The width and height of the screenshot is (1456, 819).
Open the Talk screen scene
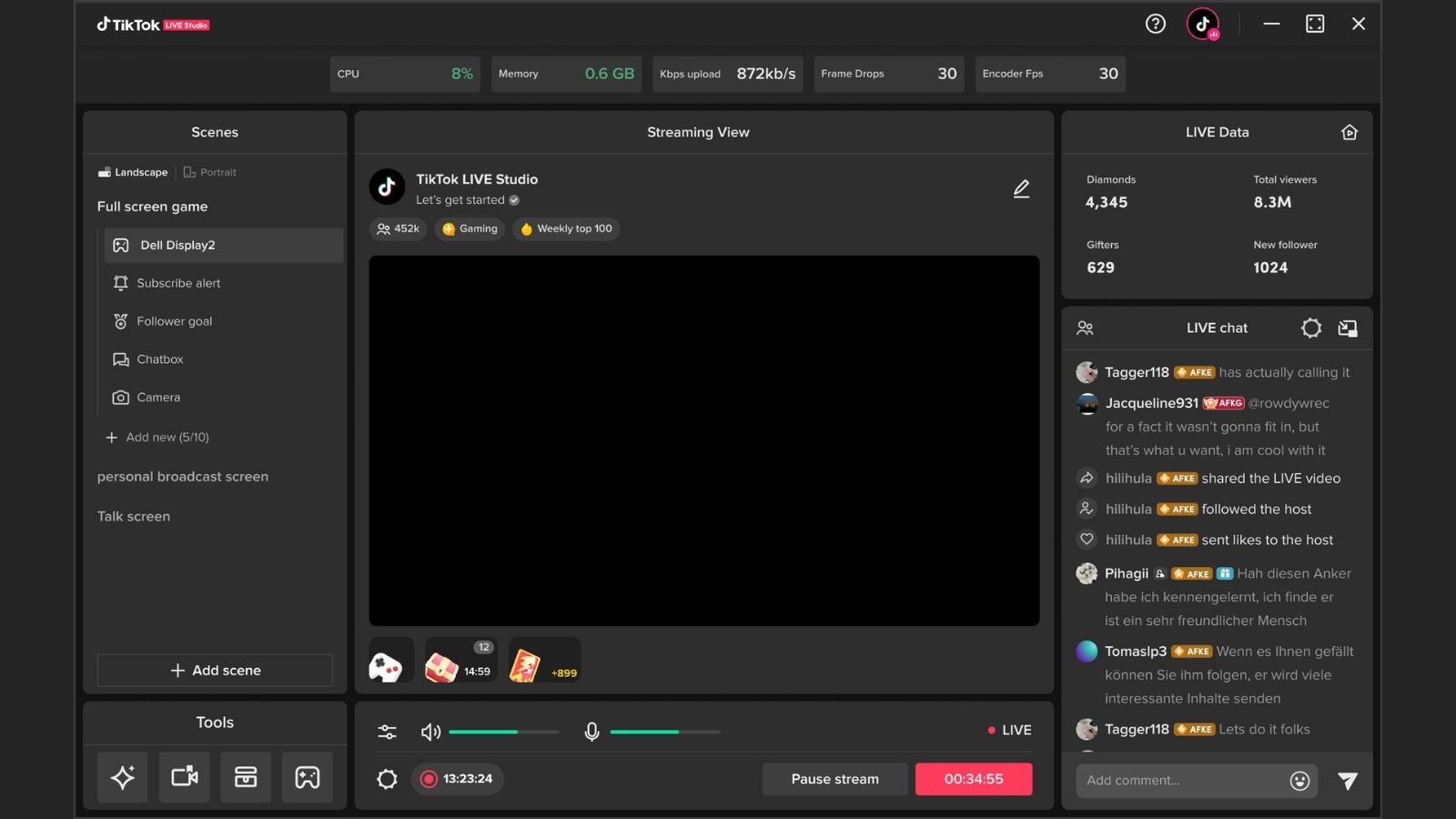point(134,517)
